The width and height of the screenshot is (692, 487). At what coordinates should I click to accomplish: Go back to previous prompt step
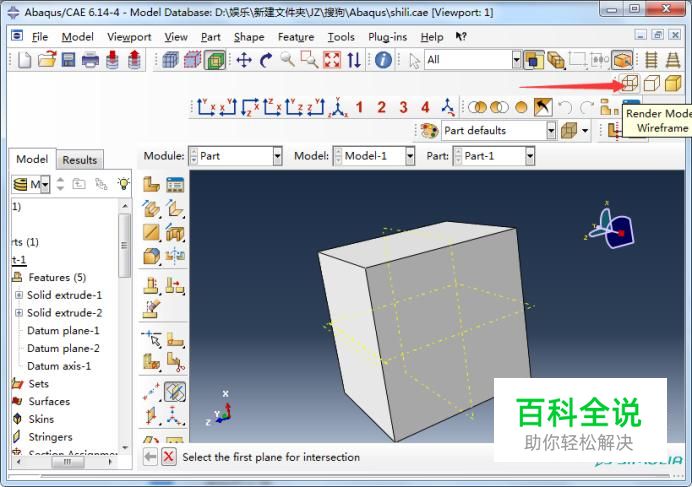(x=150, y=457)
